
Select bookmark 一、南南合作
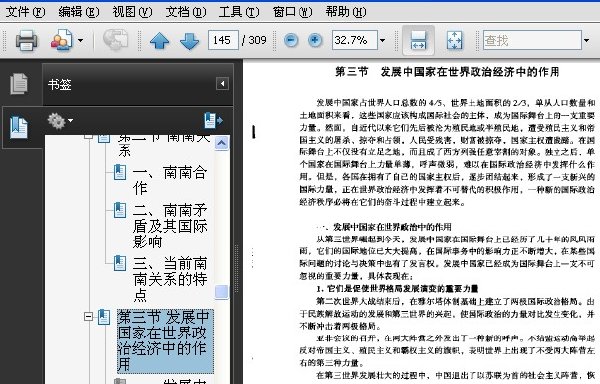(170, 180)
